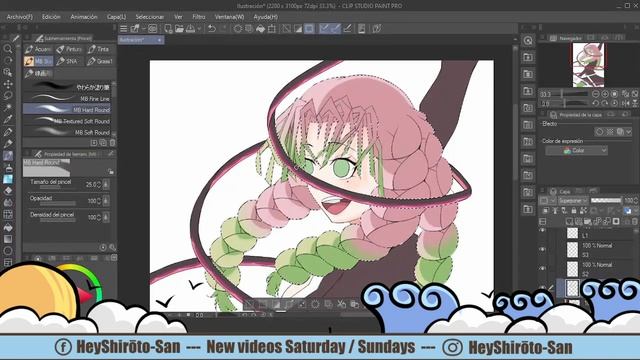Toggle snap-to-grid button in command bar

point(347,29)
